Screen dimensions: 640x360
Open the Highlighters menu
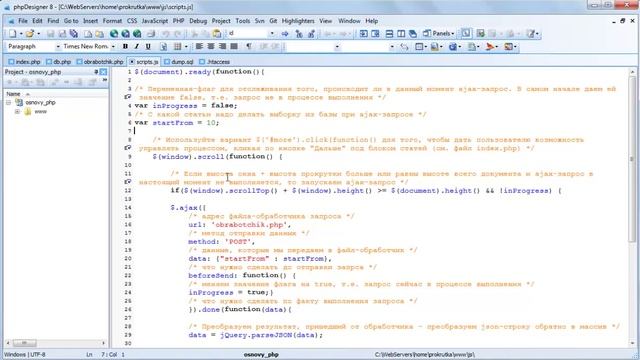[298, 21]
